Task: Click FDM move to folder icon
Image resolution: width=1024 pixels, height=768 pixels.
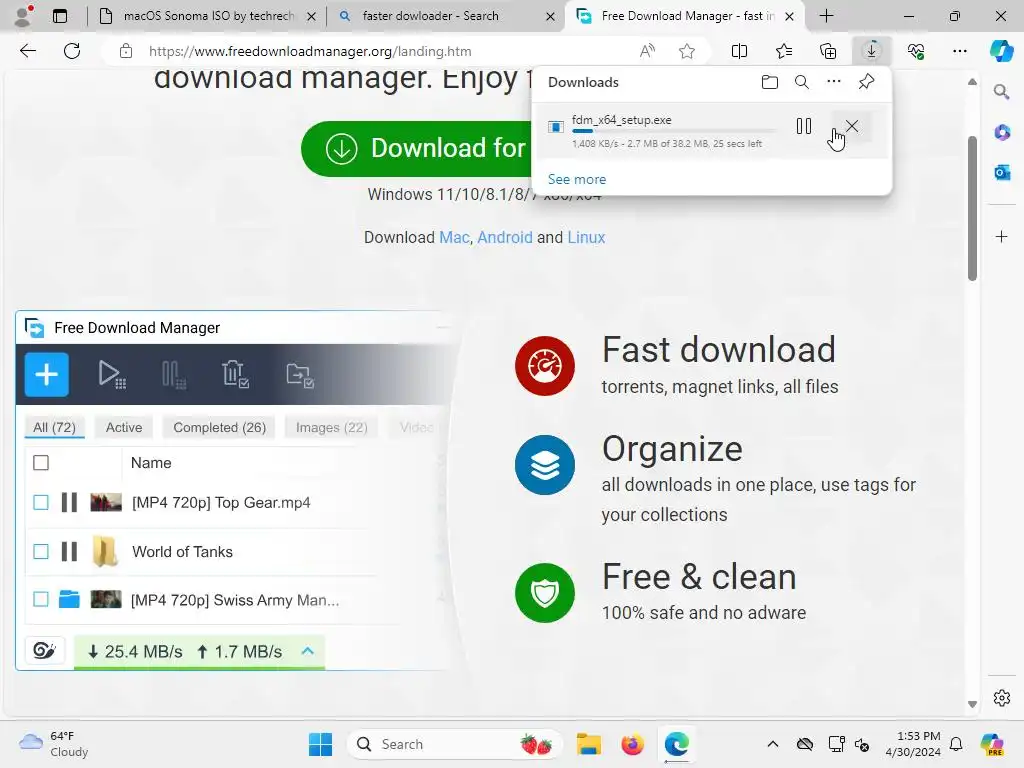Action: pos(300,375)
